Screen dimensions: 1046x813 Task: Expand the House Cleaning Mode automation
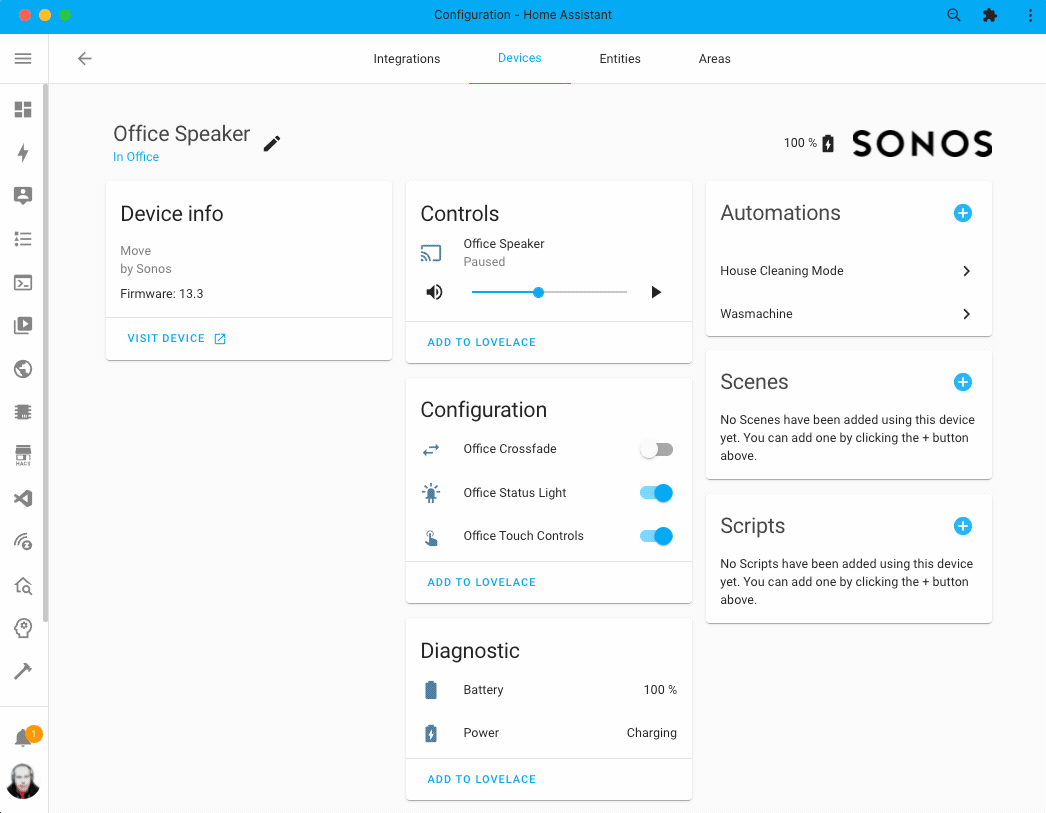coord(966,271)
